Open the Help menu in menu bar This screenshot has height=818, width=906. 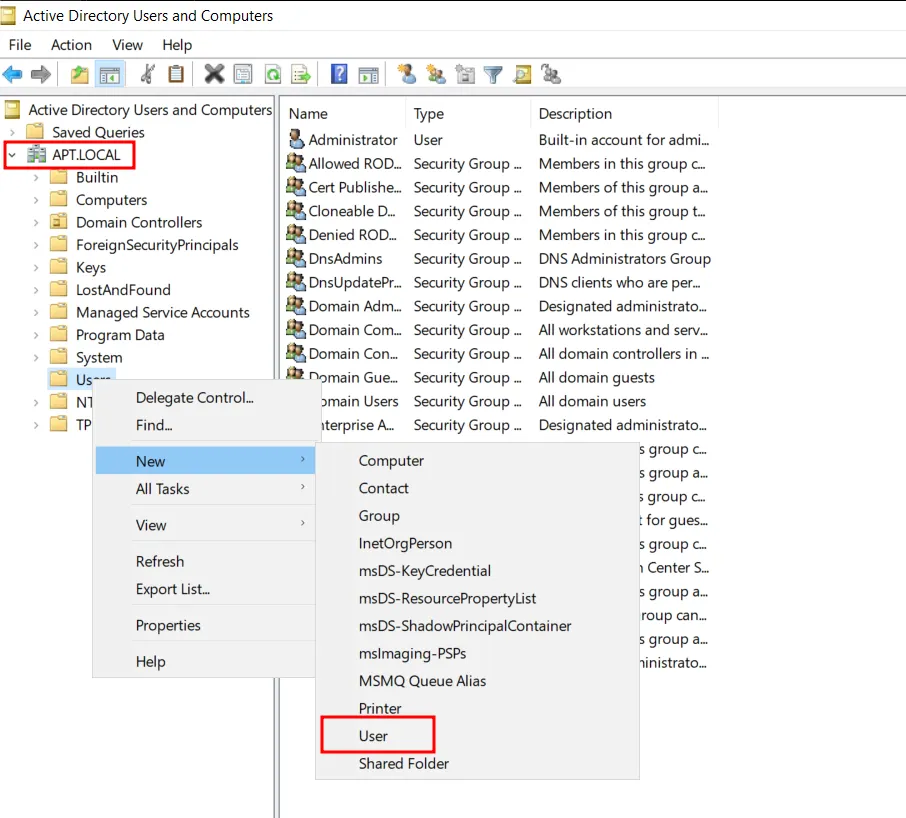[x=177, y=44]
